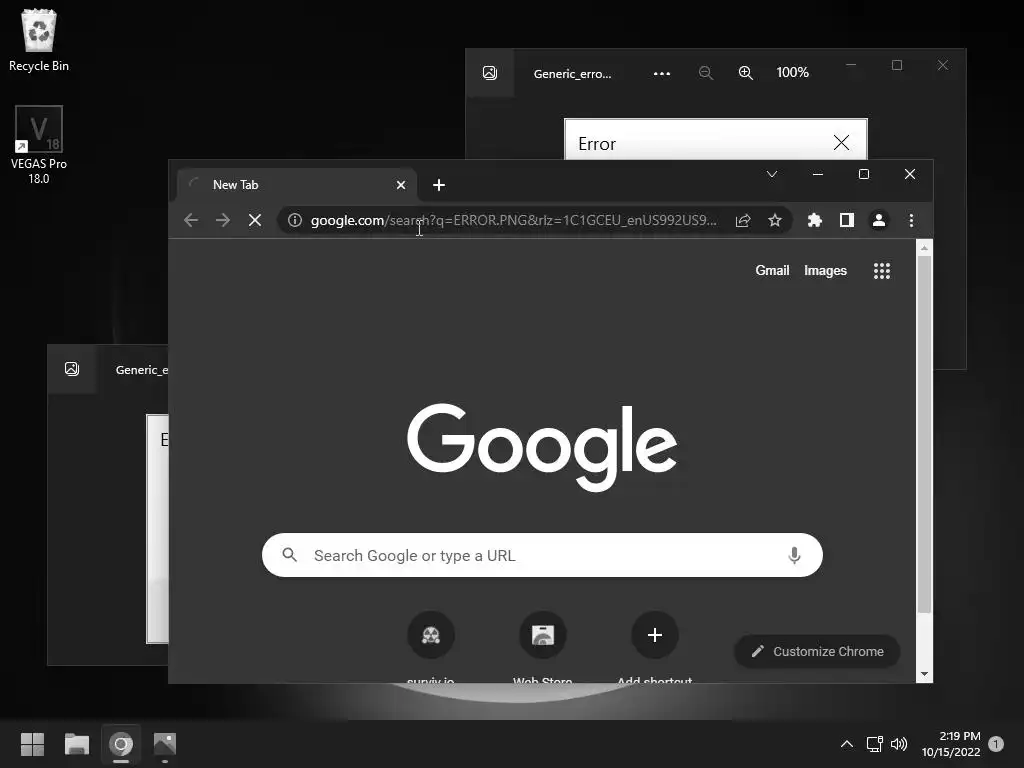Viewport: 1024px width, 768px height.
Task: Open the network status tray icon
Action: [874, 744]
